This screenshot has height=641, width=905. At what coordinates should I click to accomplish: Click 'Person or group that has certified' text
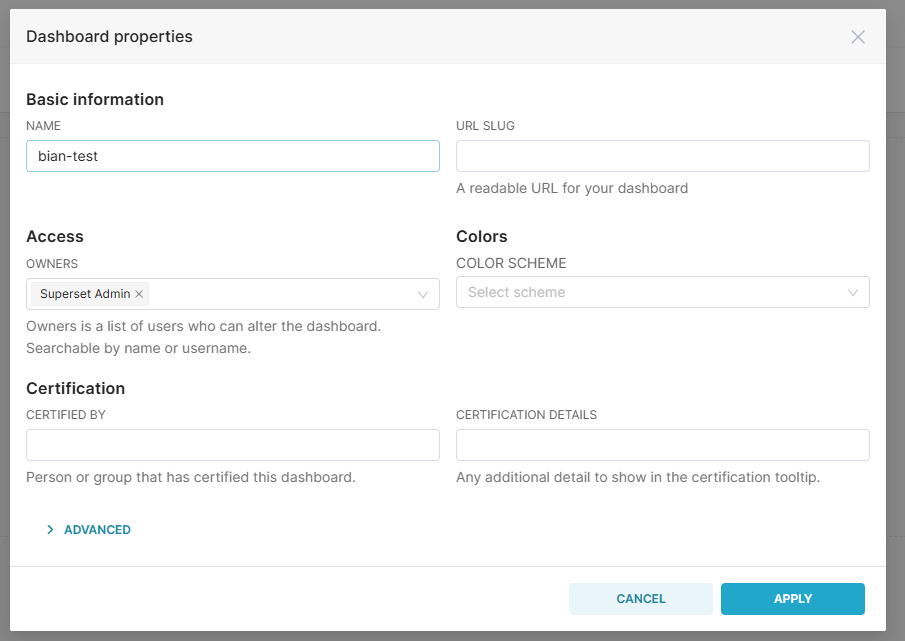click(x=191, y=478)
